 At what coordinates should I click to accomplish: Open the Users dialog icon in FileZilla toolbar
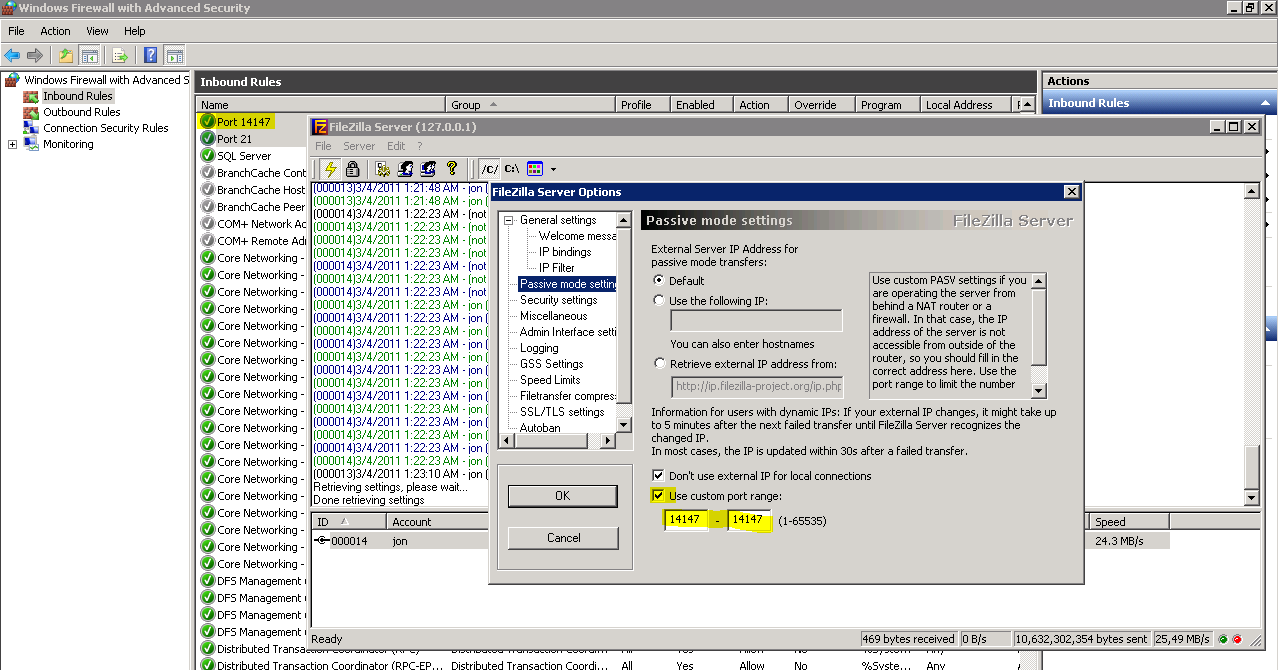pyautogui.click(x=405, y=168)
